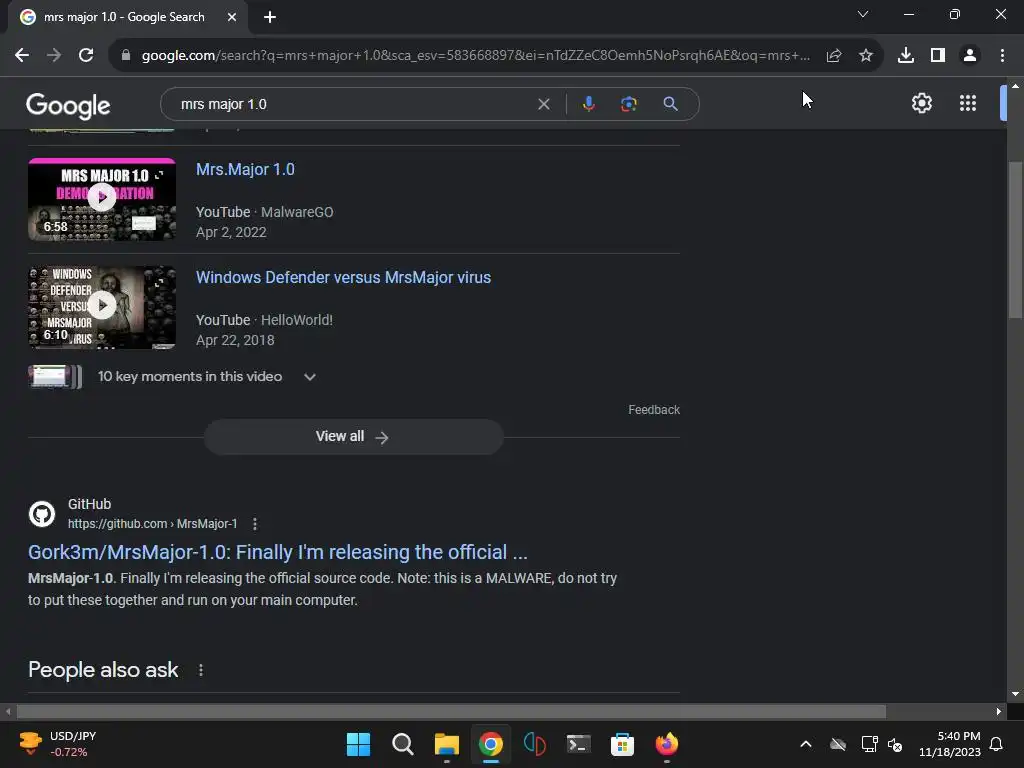Open Chrome three-dot menu

(x=1002, y=56)
